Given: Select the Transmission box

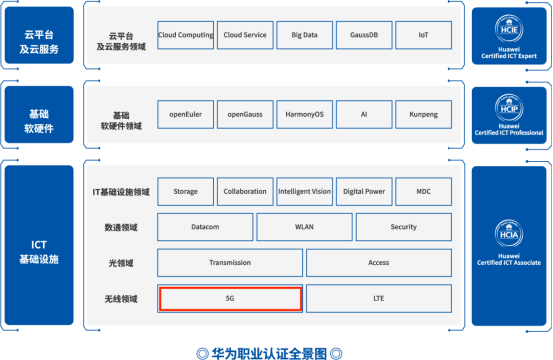Looking at the screenshot, I should point(230,263).
